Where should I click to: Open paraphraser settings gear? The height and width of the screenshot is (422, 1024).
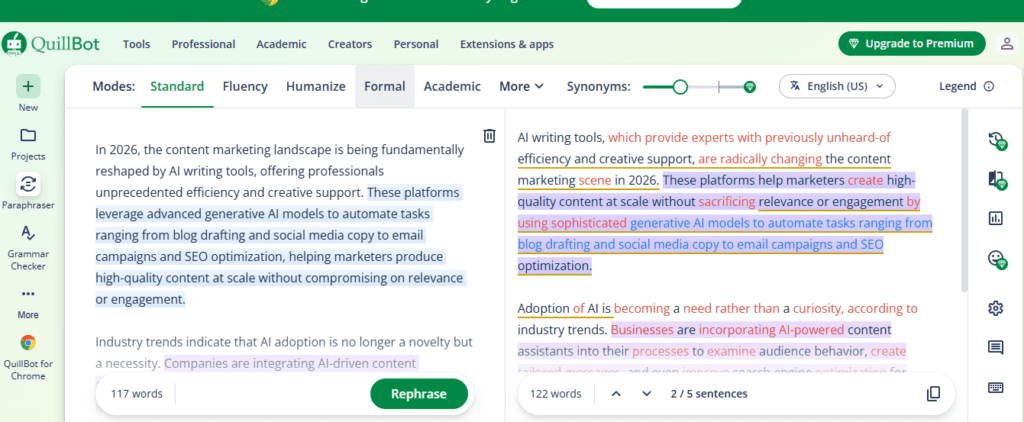(995, 308)
